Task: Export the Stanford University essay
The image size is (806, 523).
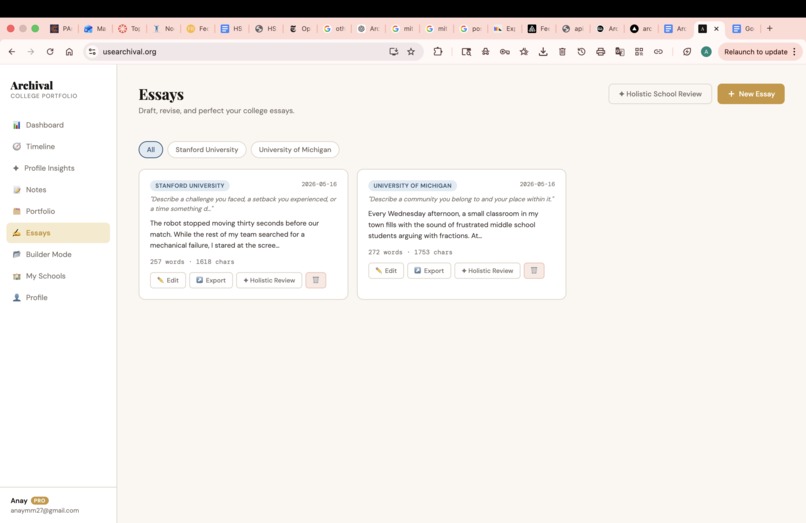Action: 211,280
